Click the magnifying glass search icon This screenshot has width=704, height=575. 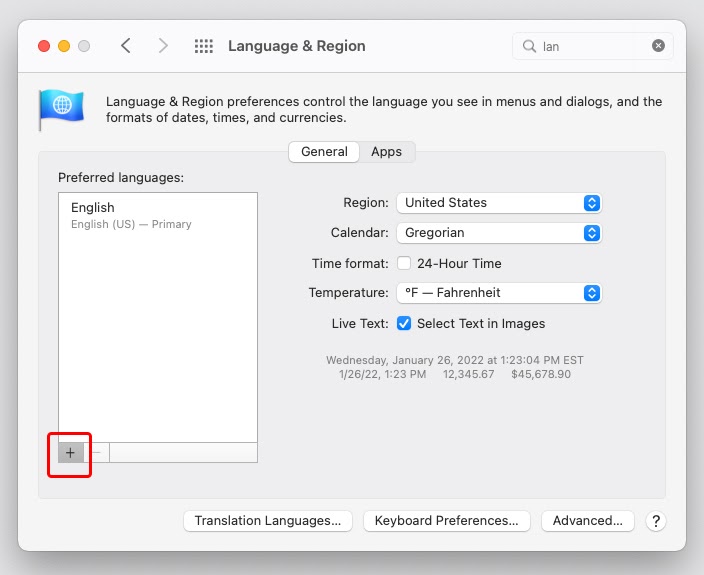point(529,46)
